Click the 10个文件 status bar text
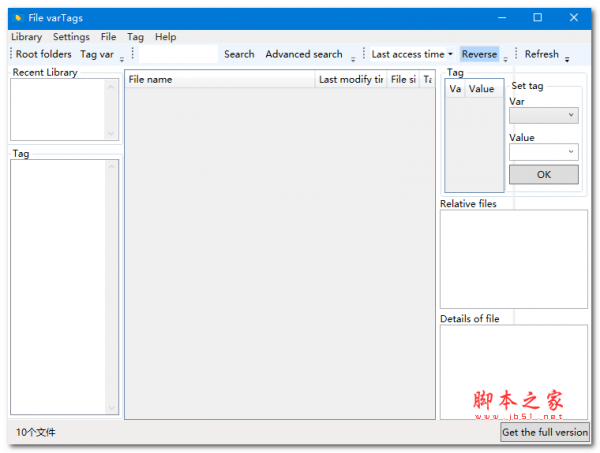The image size is (600, 453). [36, 432]
